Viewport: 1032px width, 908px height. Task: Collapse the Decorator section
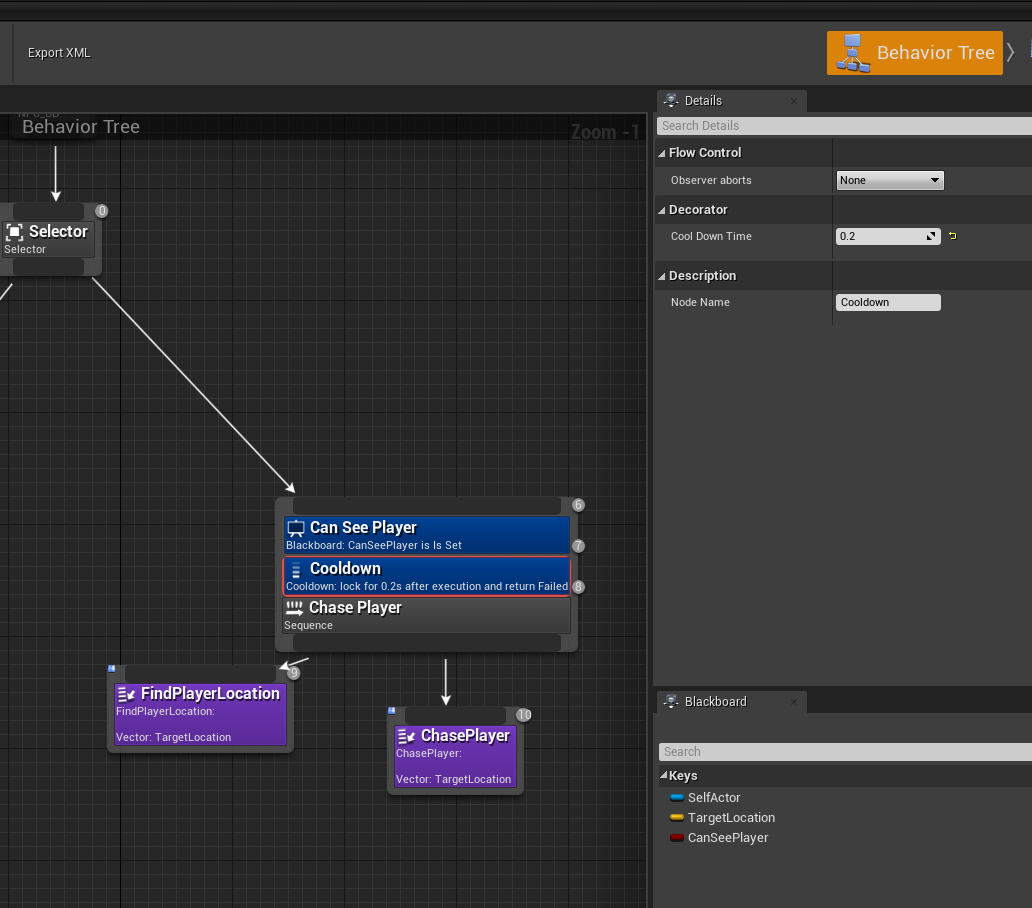[661, 211]
